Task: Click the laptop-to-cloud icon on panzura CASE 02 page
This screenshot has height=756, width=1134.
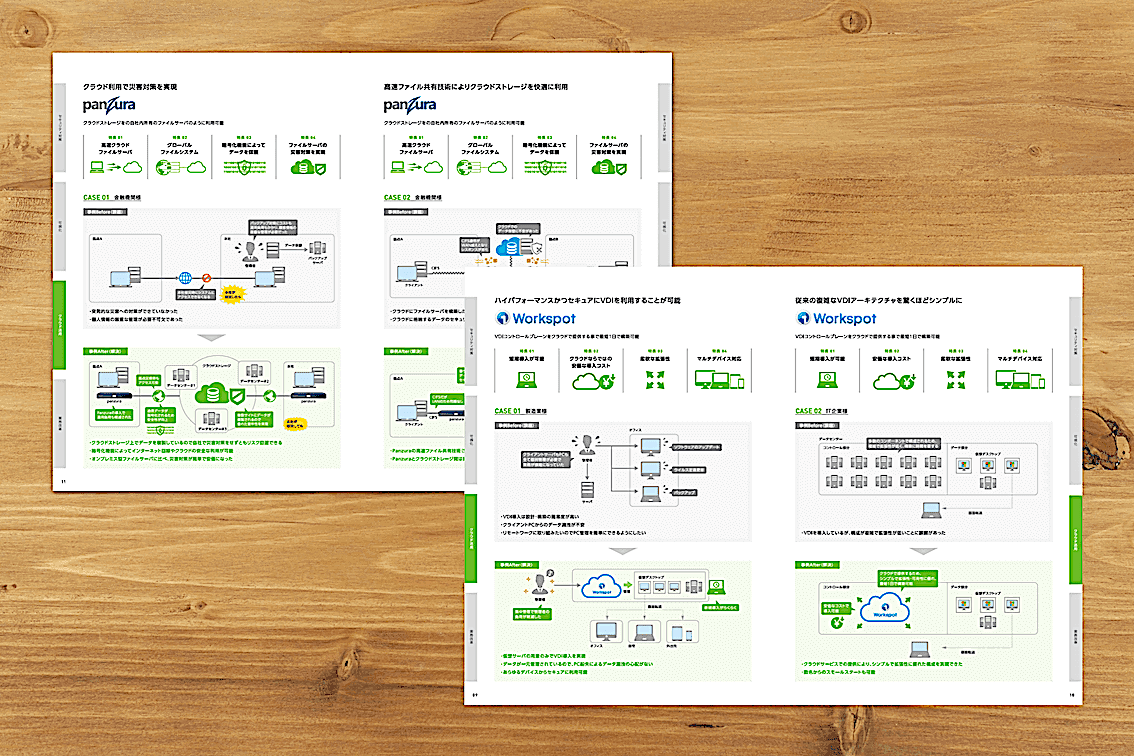Action: tap(417, 168)
